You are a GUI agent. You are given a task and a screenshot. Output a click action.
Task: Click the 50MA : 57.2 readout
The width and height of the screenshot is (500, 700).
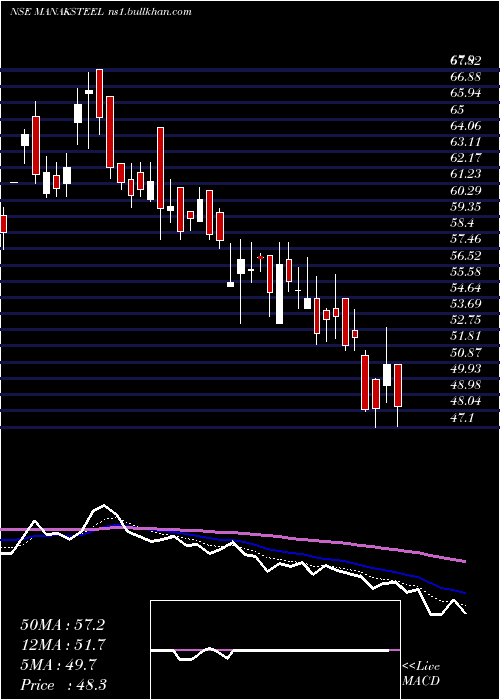pyautogui.click(x=62, y=625)
